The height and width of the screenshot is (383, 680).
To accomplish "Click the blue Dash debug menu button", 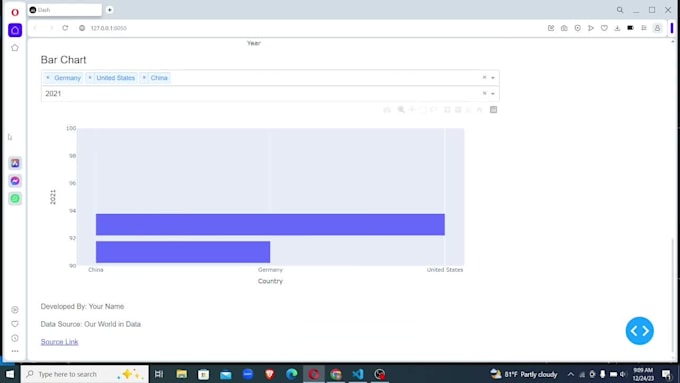I will [640, 331].
